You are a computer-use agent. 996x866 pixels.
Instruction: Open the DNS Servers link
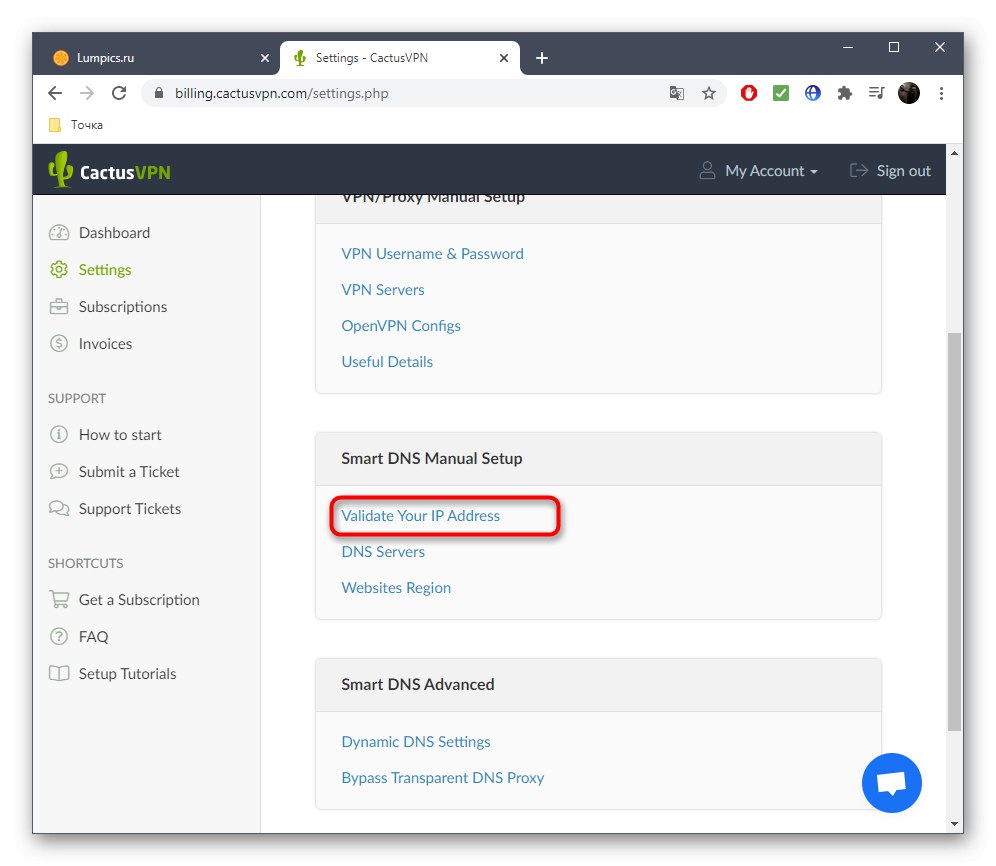tap(383, 552)
